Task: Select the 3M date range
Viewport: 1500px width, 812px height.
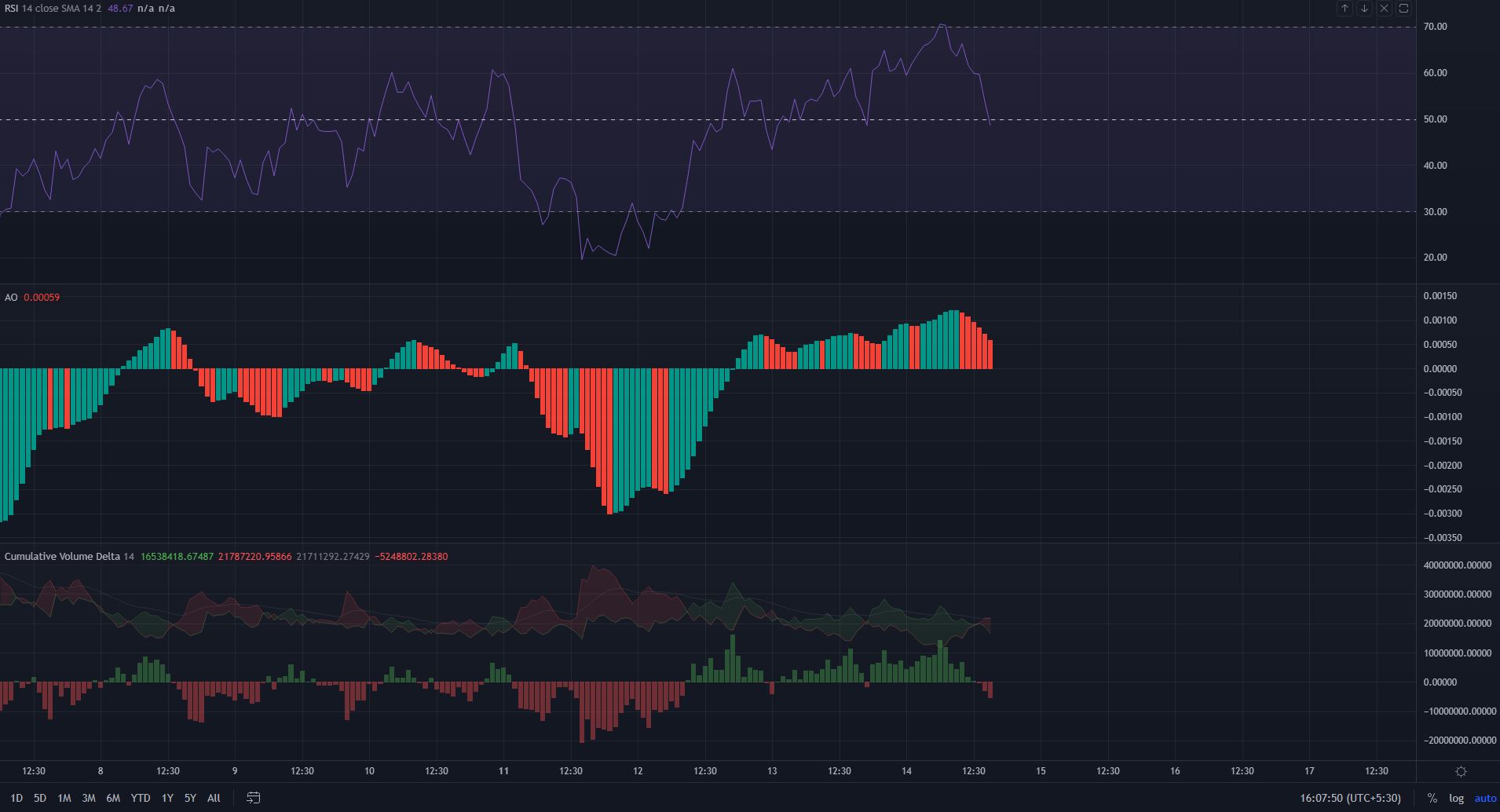Action: click(x=89, y=798)
